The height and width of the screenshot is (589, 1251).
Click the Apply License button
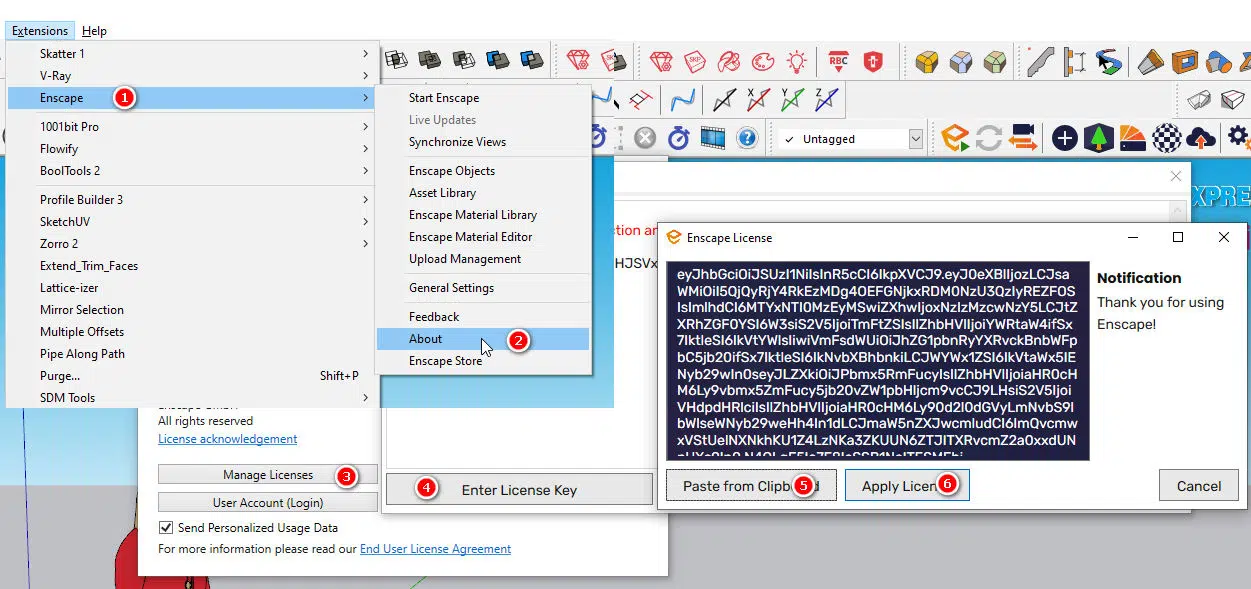907,485
